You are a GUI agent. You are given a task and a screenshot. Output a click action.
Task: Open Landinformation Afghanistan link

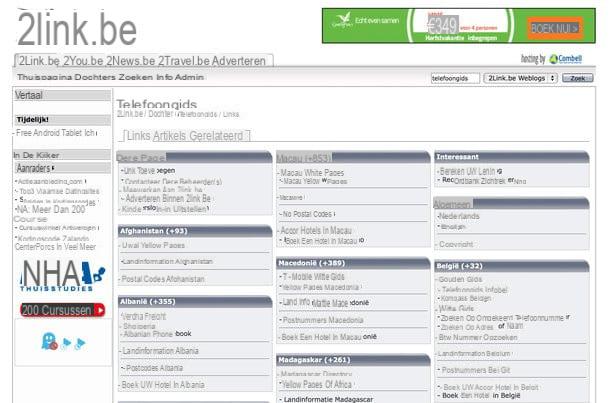[167, 261]
